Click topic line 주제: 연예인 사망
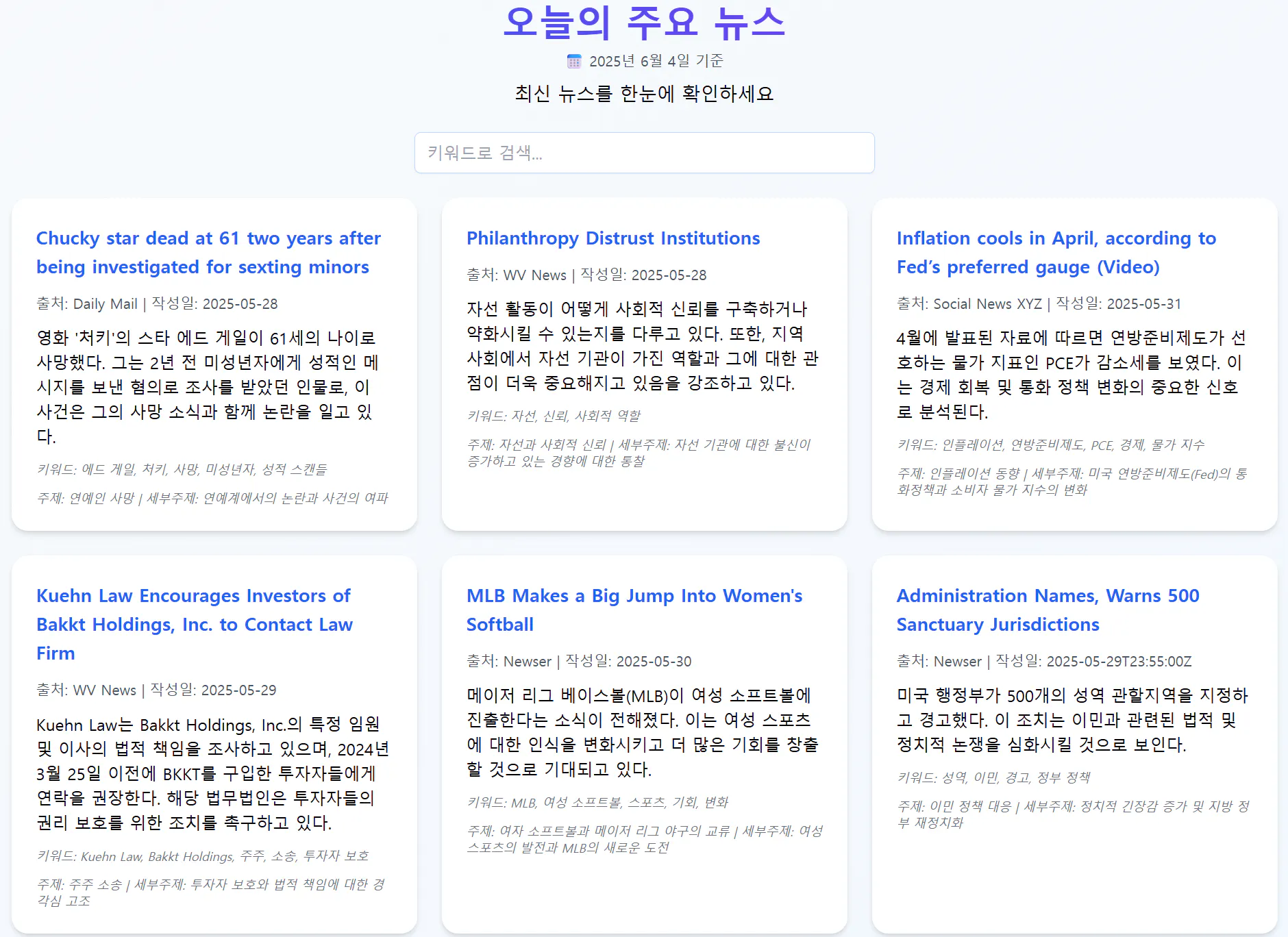The image size is (1288, 937). click(212, 498)
